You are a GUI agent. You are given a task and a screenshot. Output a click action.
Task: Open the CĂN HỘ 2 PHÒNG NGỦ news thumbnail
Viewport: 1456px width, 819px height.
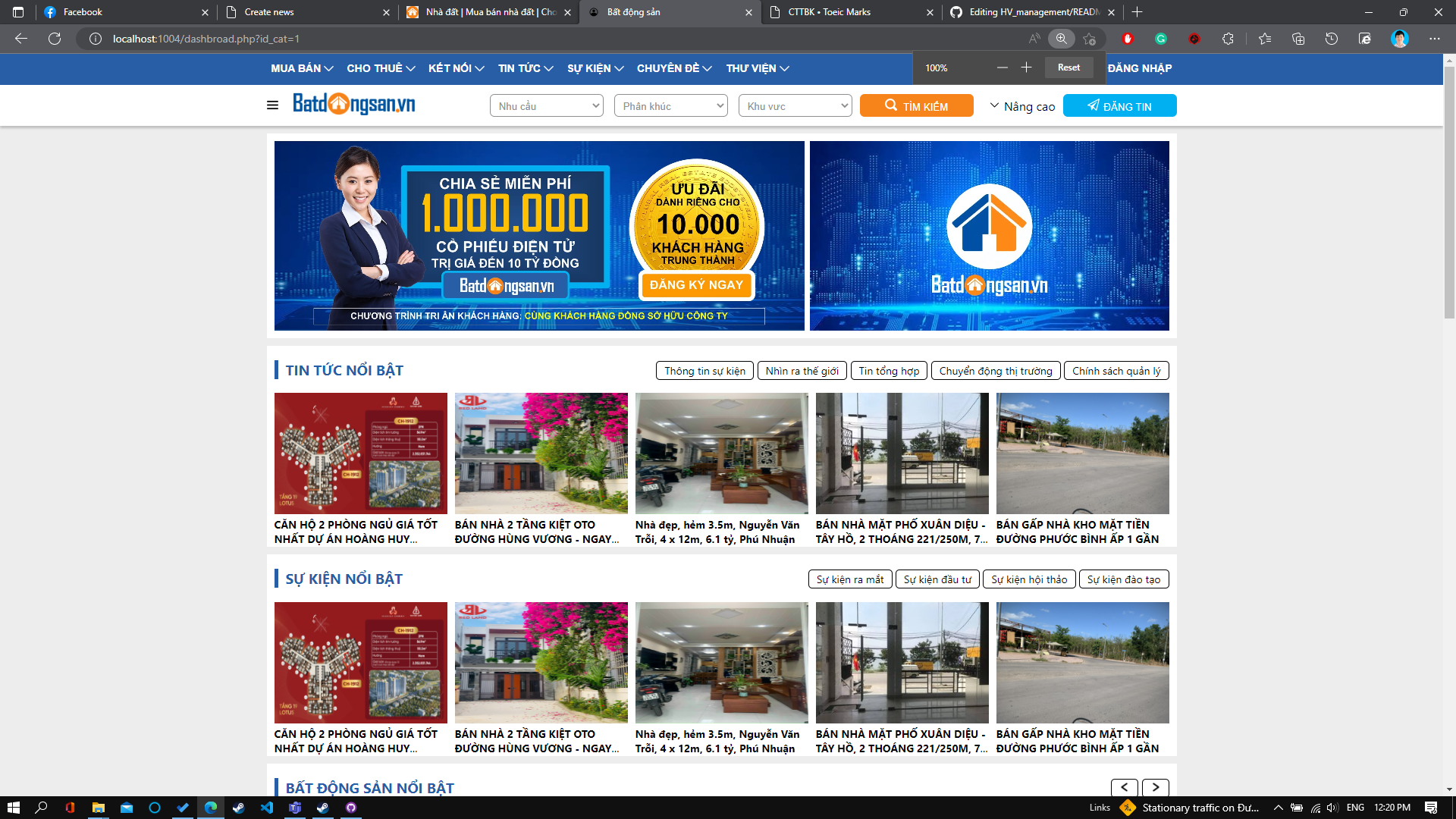point(360,453)
